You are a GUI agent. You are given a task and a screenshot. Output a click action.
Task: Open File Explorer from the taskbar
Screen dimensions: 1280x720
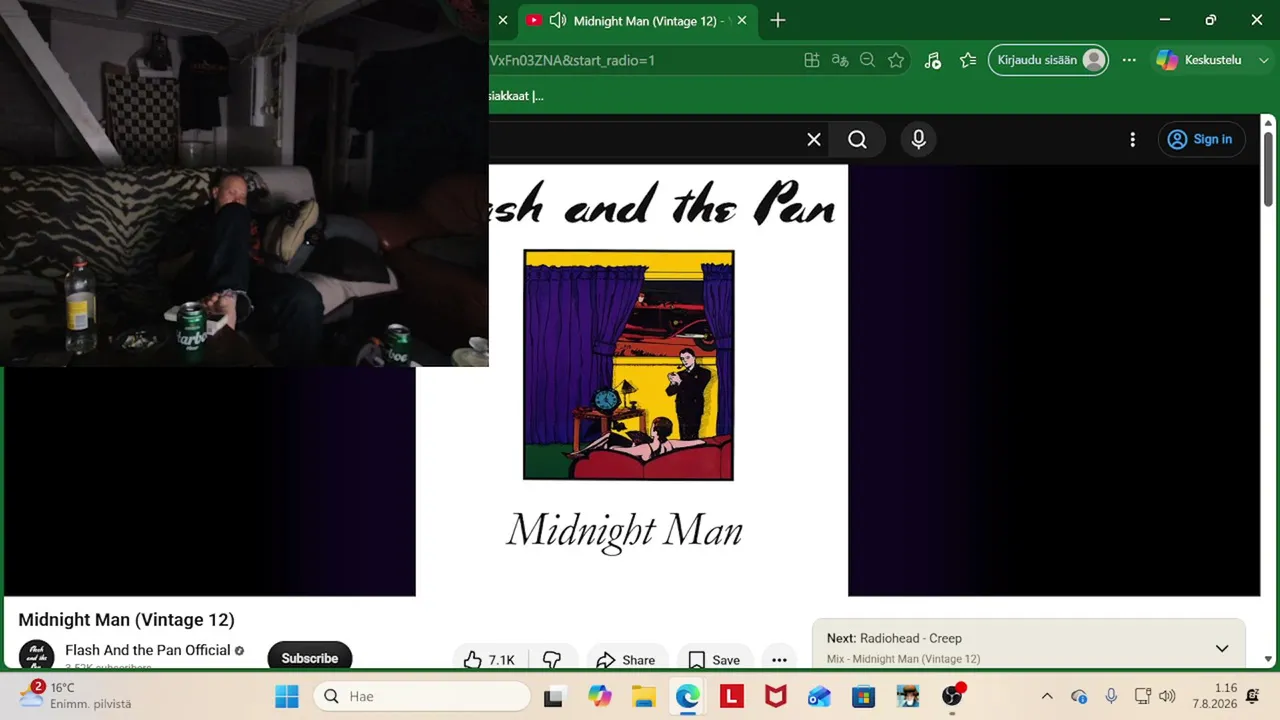coord(643,696)
